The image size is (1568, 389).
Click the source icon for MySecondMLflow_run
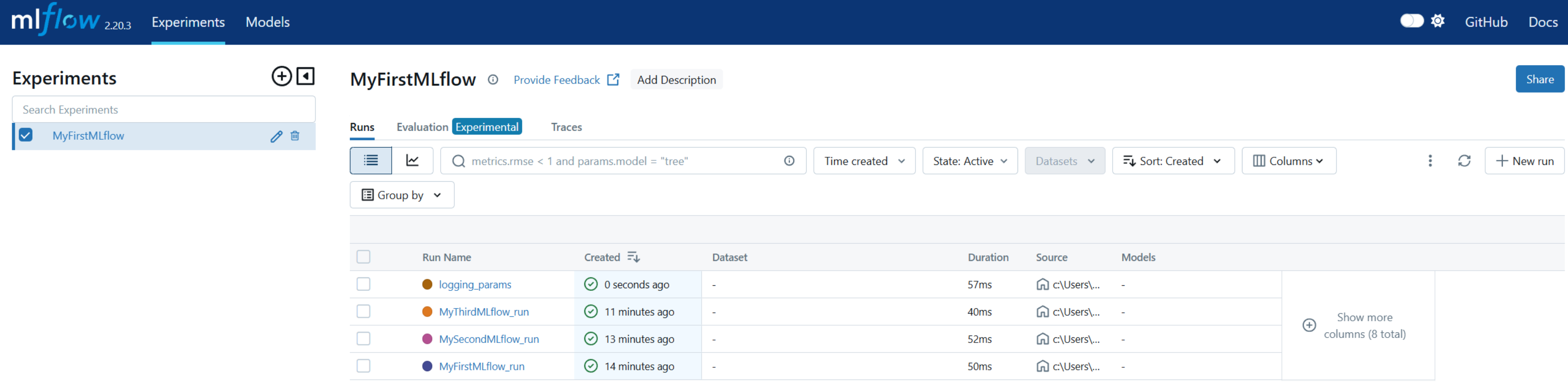1042,339
